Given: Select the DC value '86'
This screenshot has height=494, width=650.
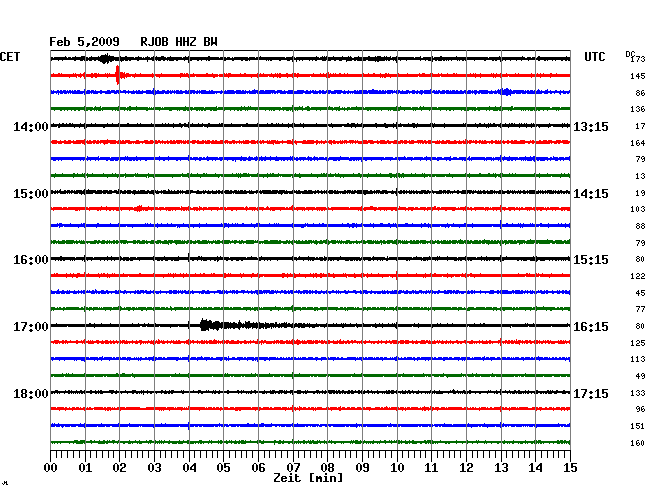Looking at the screenshot, I should tap(640, 93).
